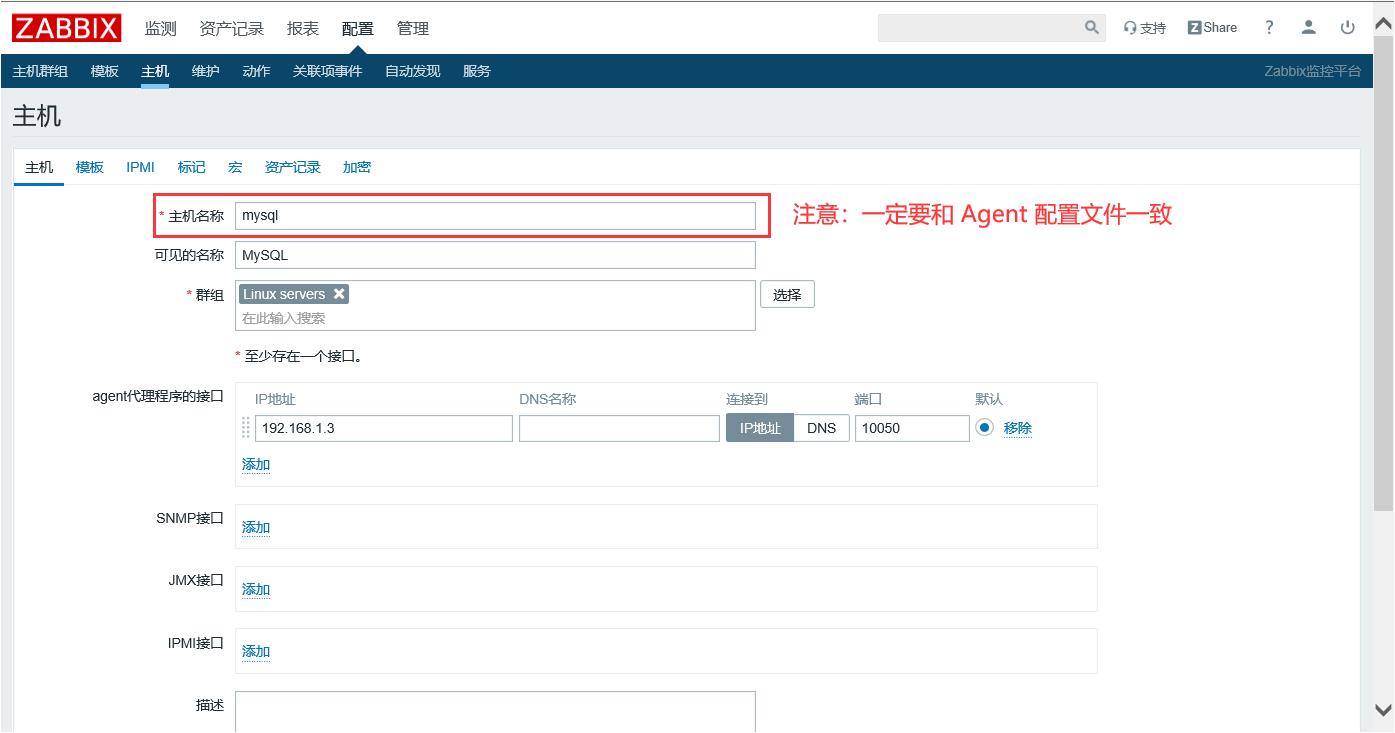Screen dimensions: 1395x733
Task: Click scrollbar up arrow
Action: [1383, 22]
